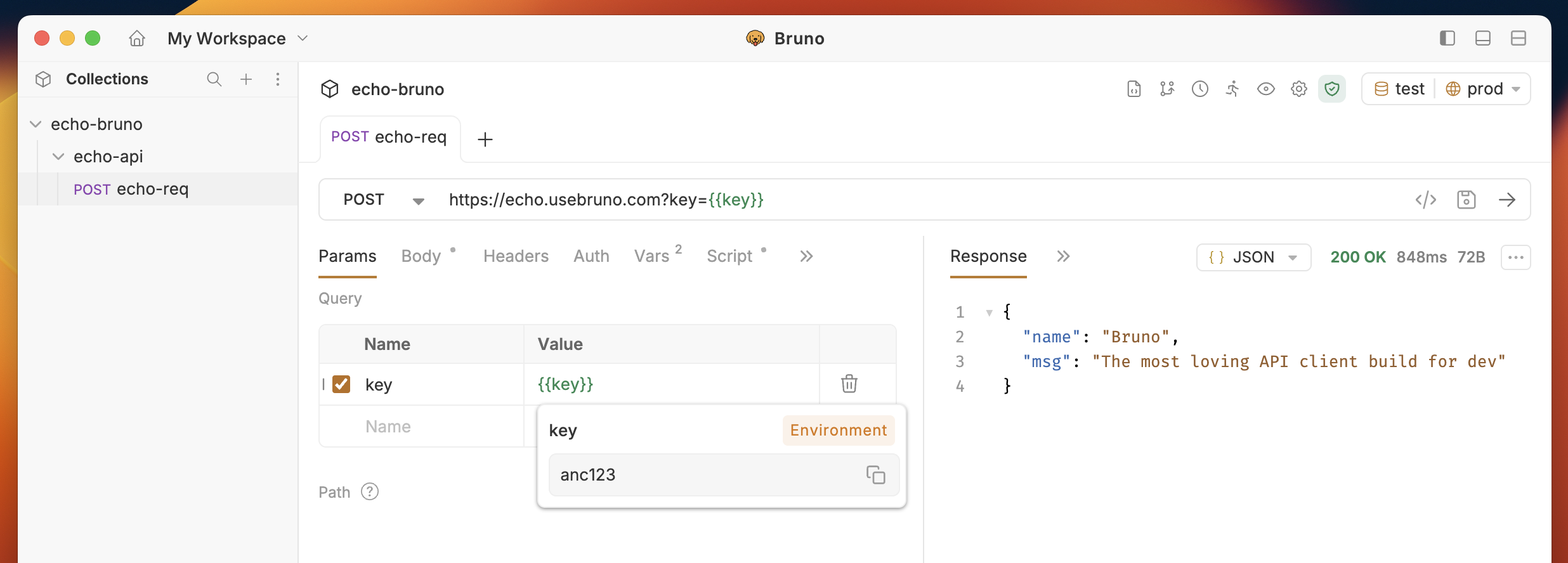Open a new request tab with plus
This screenshot has height=563, width=1568.
click(x=485, y=139)
